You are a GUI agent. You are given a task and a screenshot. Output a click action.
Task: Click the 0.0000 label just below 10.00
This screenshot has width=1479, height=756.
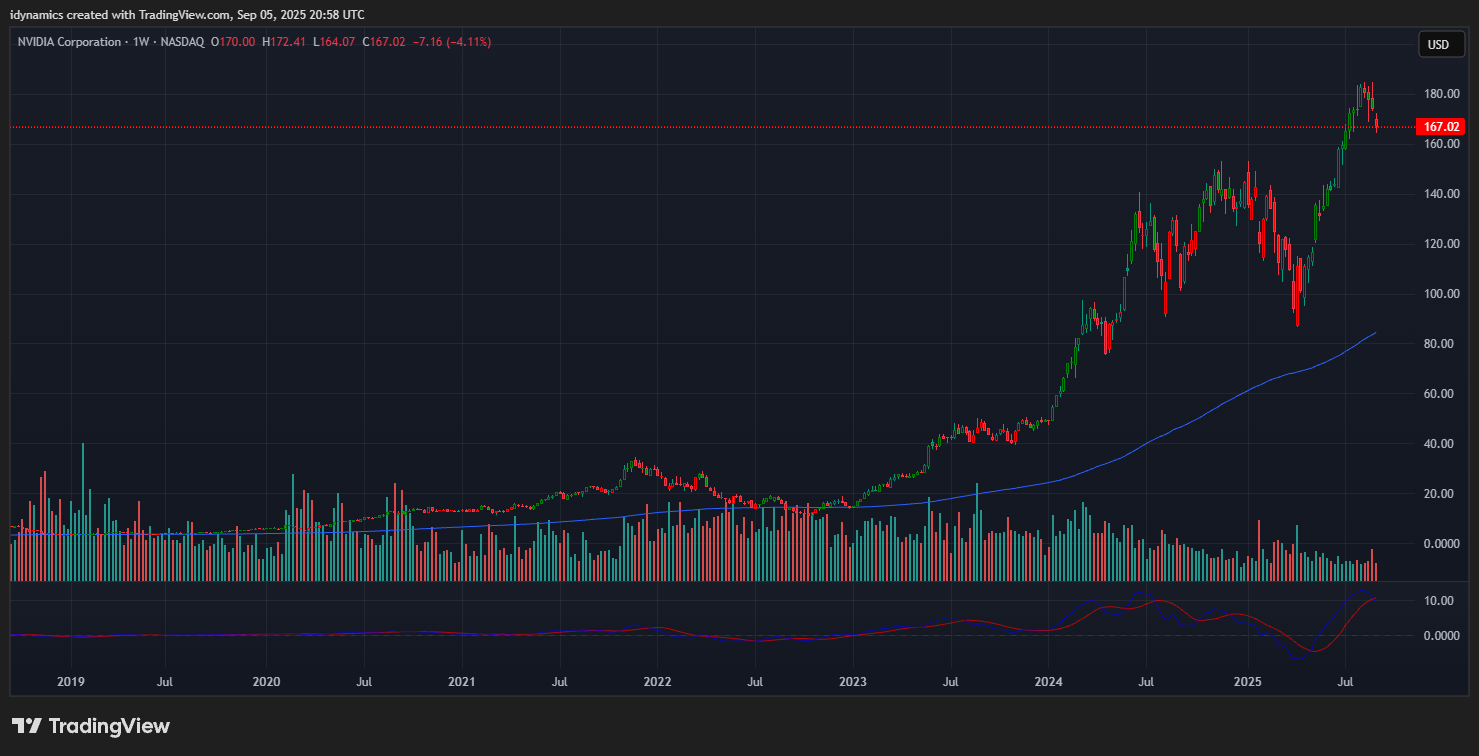1441,636
